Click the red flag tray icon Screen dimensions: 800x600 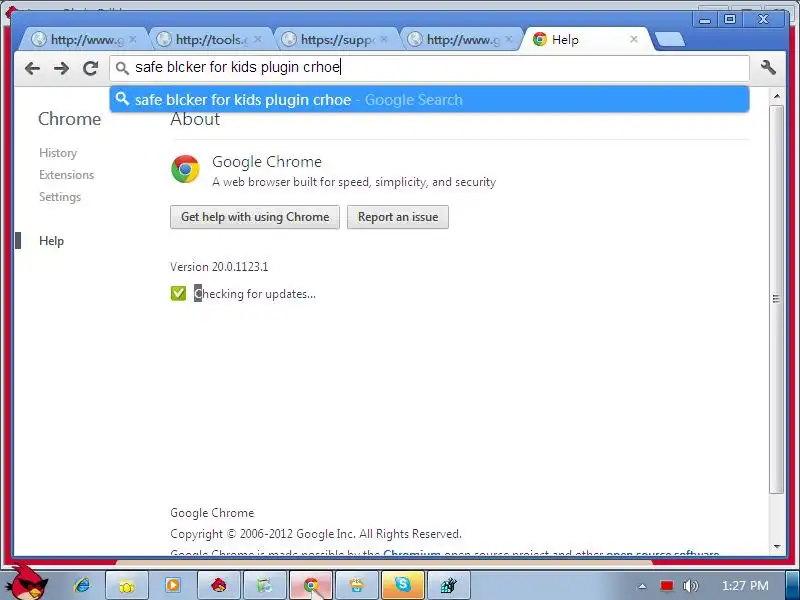pyautogui.click(x=666, y=585)
